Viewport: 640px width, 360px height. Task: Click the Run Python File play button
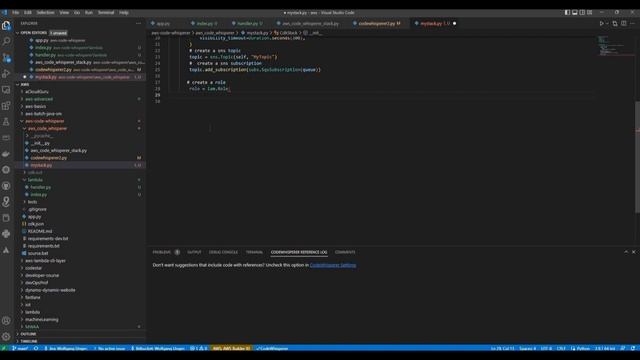[x=601, y=24]
